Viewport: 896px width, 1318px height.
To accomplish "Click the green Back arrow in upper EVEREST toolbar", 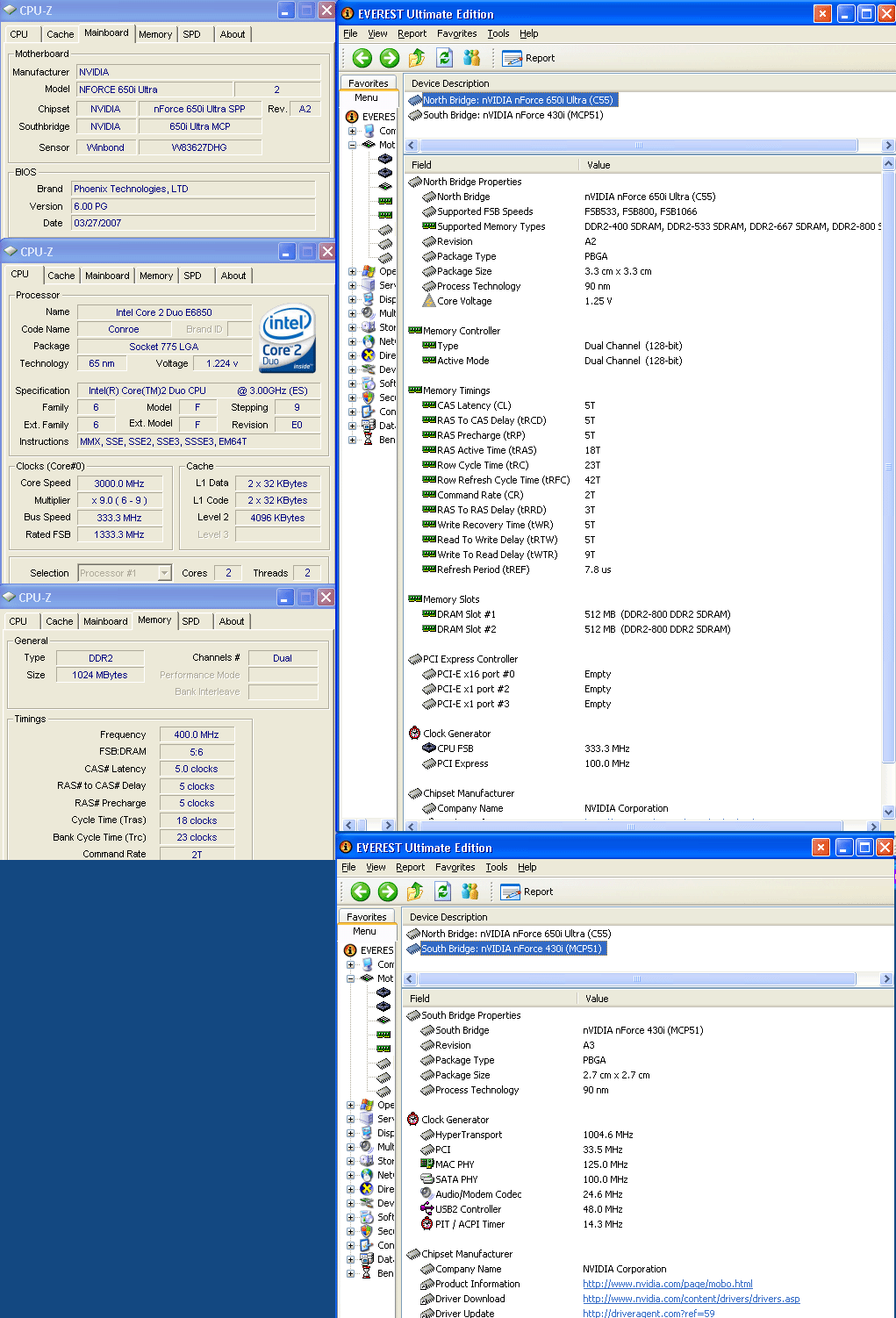I will coord(362,58).
